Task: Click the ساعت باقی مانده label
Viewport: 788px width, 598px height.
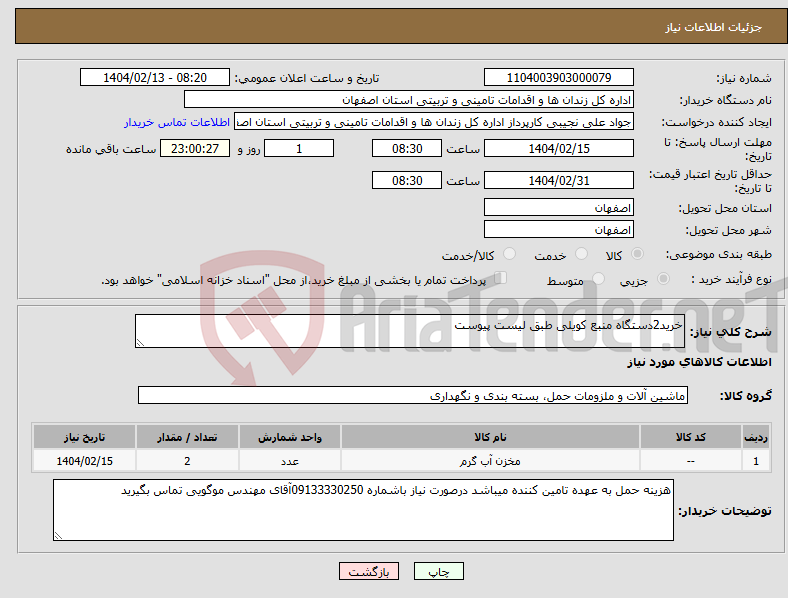Action: [x=111, y=149]
